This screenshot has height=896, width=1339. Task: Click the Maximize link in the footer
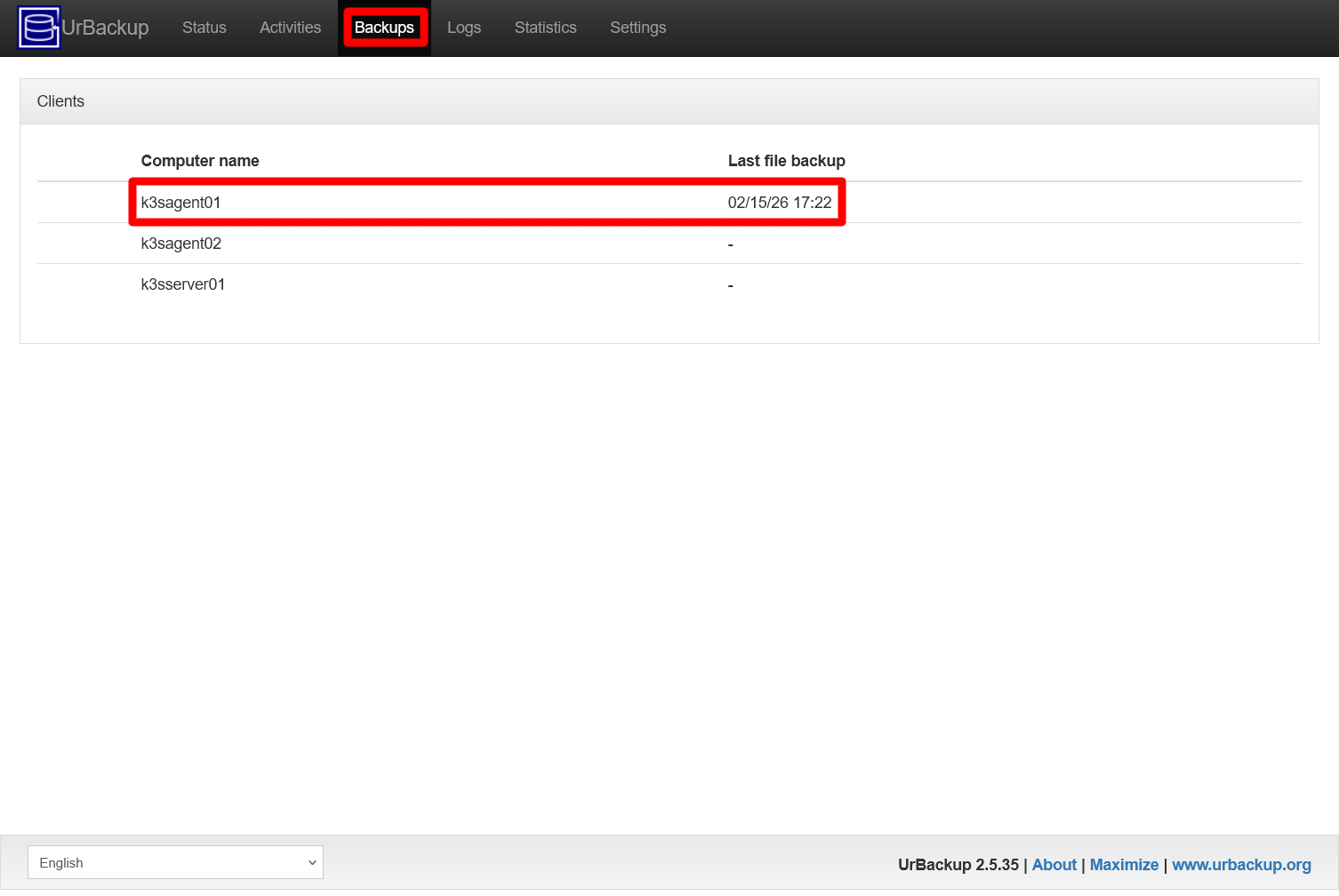[1124, 864]
